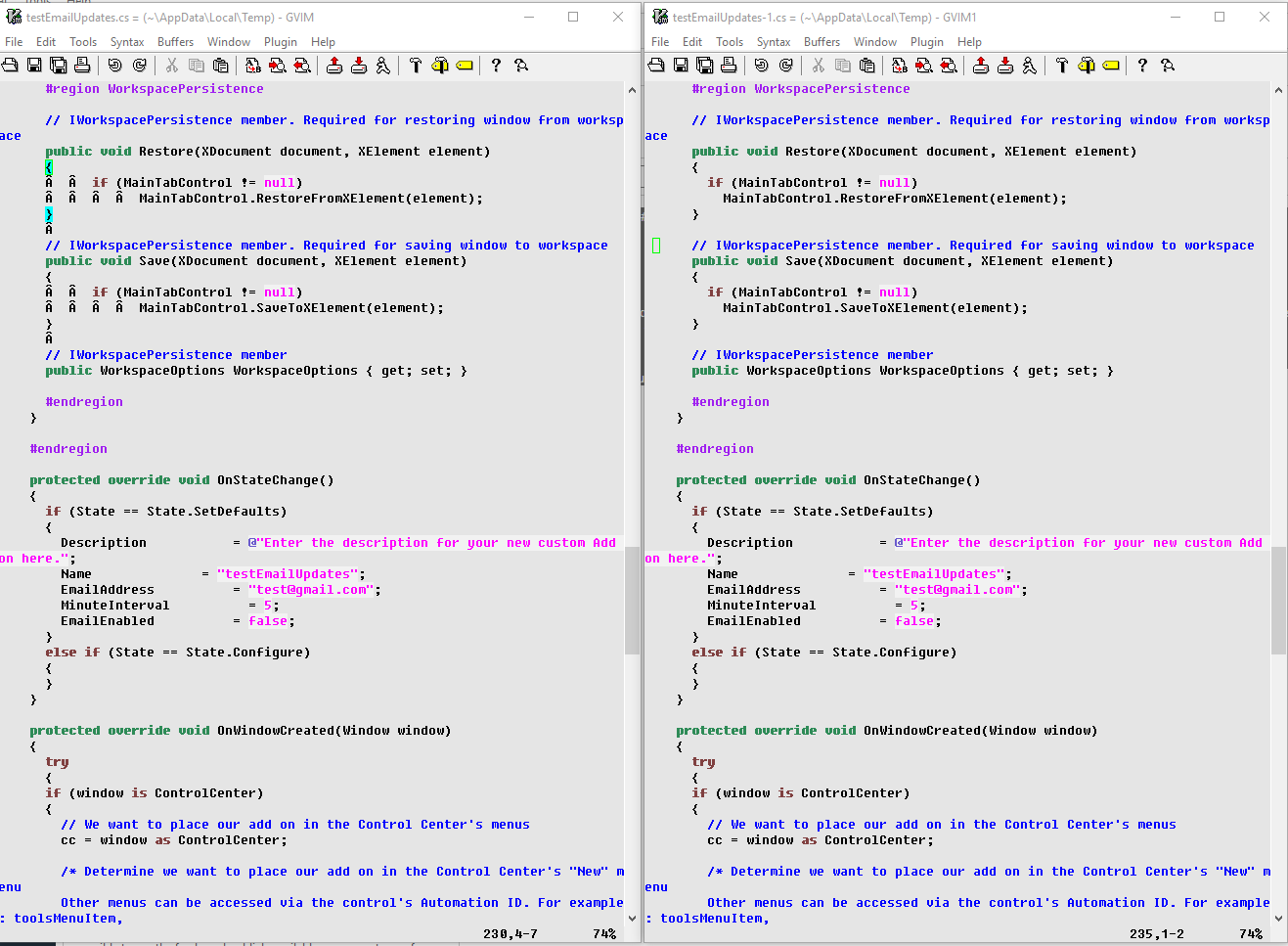Viewport: 1288px width, 946px height.
Task: Open Buffers menu in GVIM1 window
Action: tap(822, 42)
